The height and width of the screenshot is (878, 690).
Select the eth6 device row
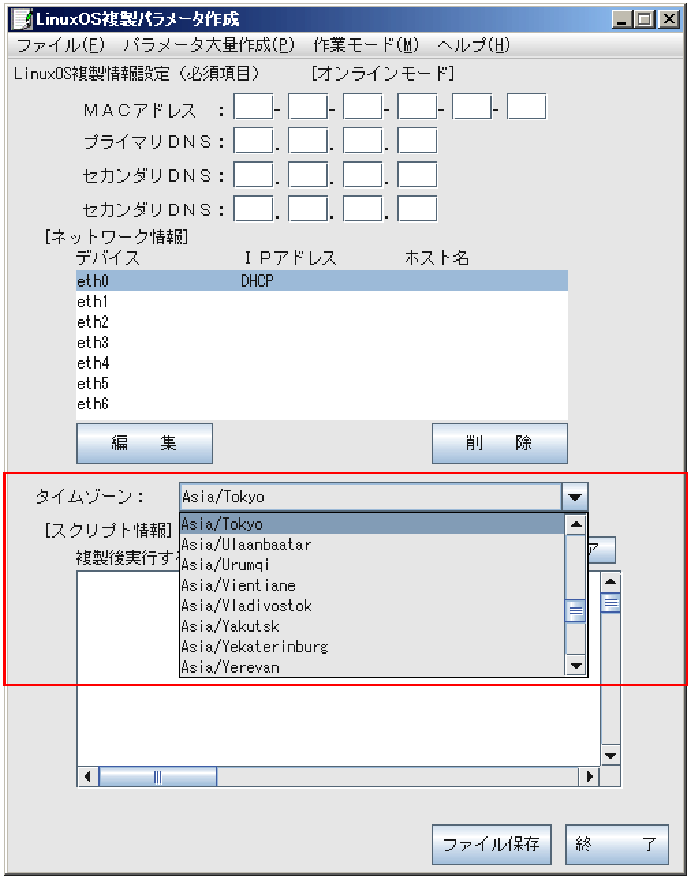coord(322,403)
